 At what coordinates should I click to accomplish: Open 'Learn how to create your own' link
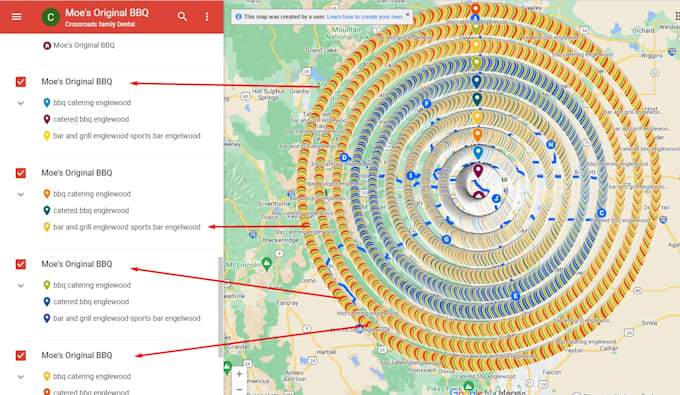pyautogui.click(x=365, y=17)
